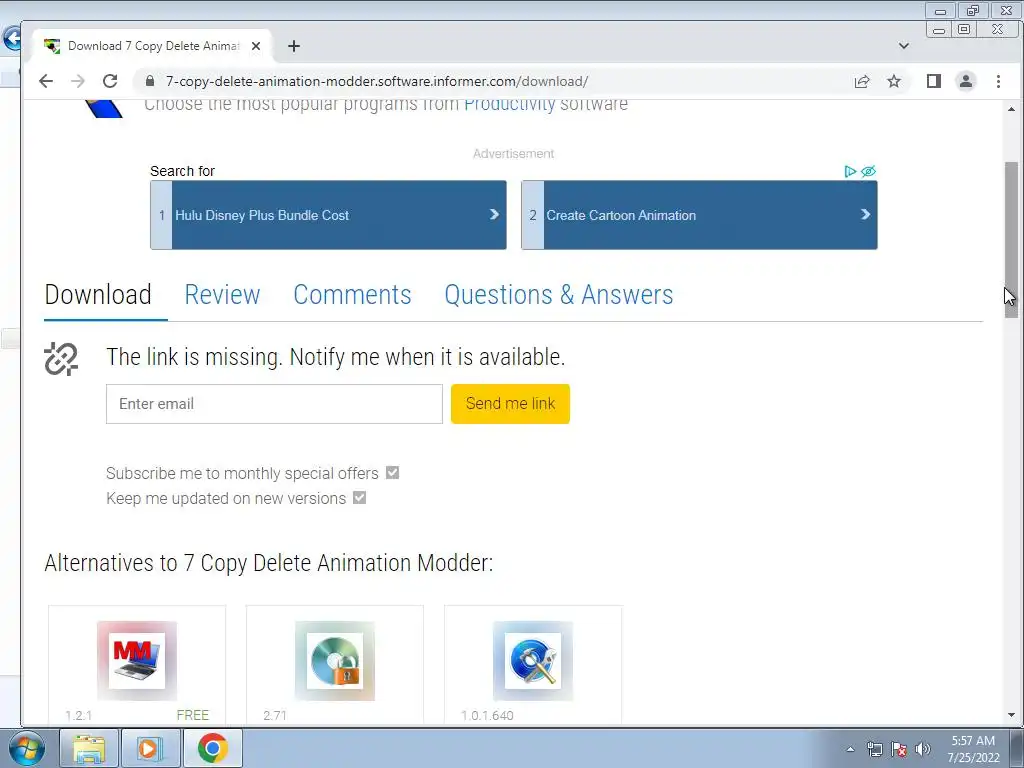This screenshot has width=1024, height=768.
Task: Expand the tab search dropdown
Action: pos(904,46)
